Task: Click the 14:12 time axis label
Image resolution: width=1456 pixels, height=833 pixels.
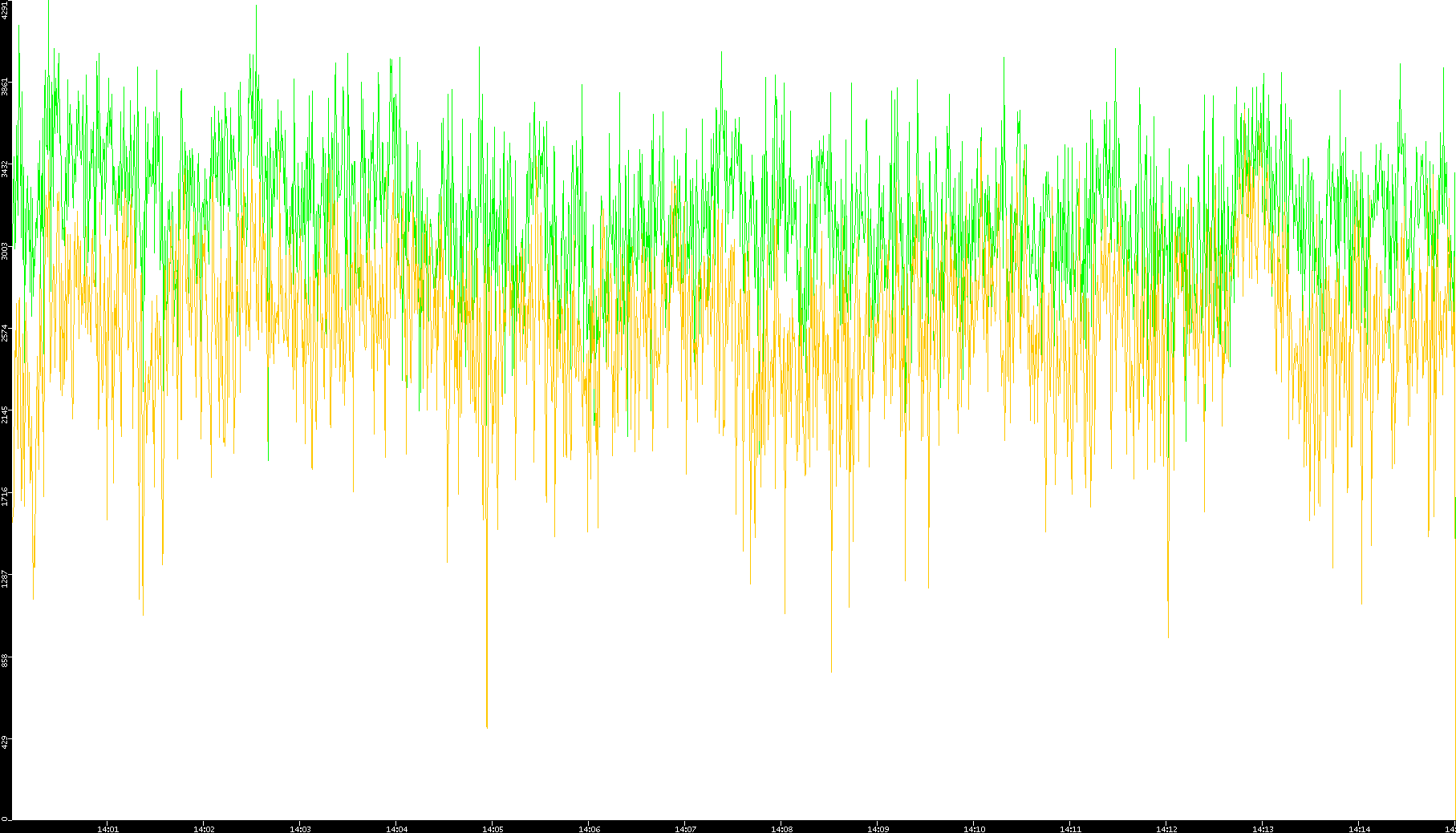Action: pyautogui.click(x=1166, y=828)
